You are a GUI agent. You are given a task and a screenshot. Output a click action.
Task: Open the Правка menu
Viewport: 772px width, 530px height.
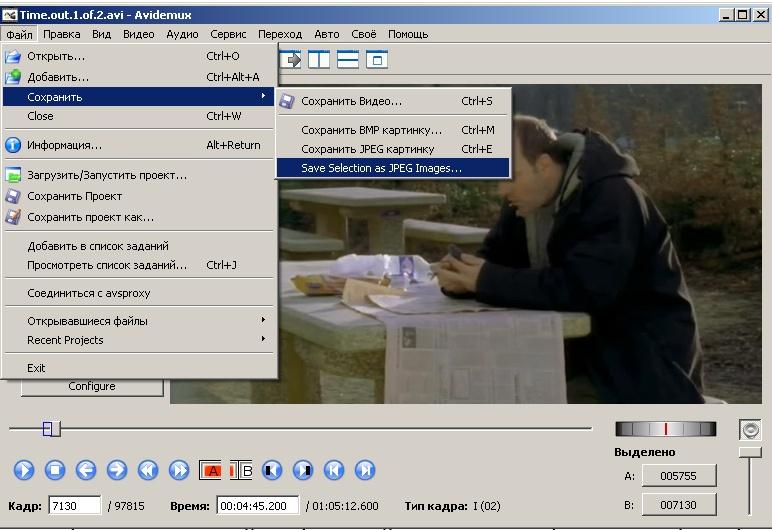[62, 34]
